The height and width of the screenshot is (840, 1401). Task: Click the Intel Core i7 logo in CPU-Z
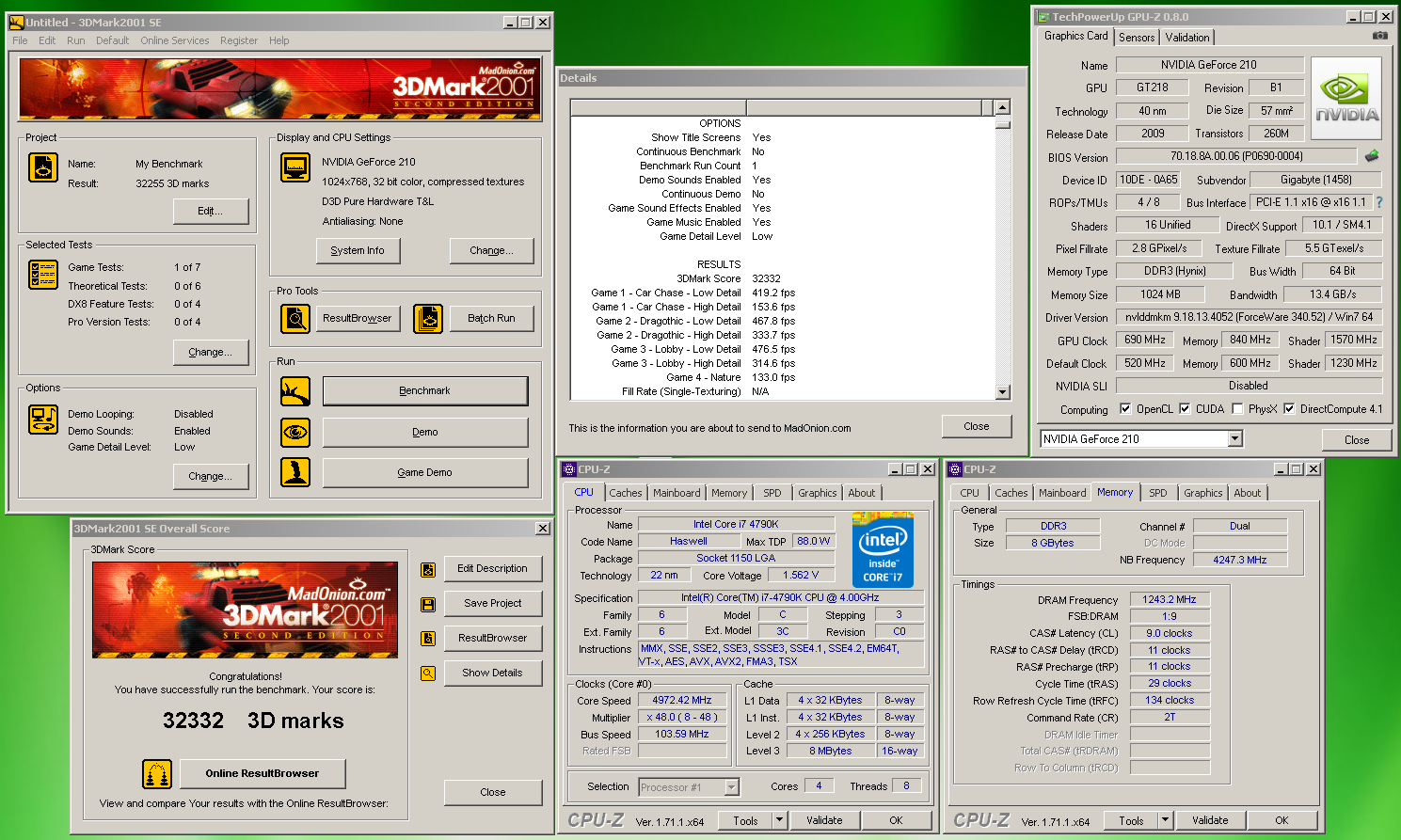point(883,549)
